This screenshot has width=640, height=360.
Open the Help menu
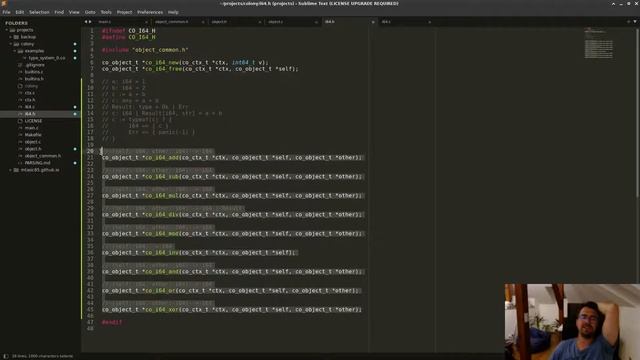pyautogui.click(x=173, y=12)
